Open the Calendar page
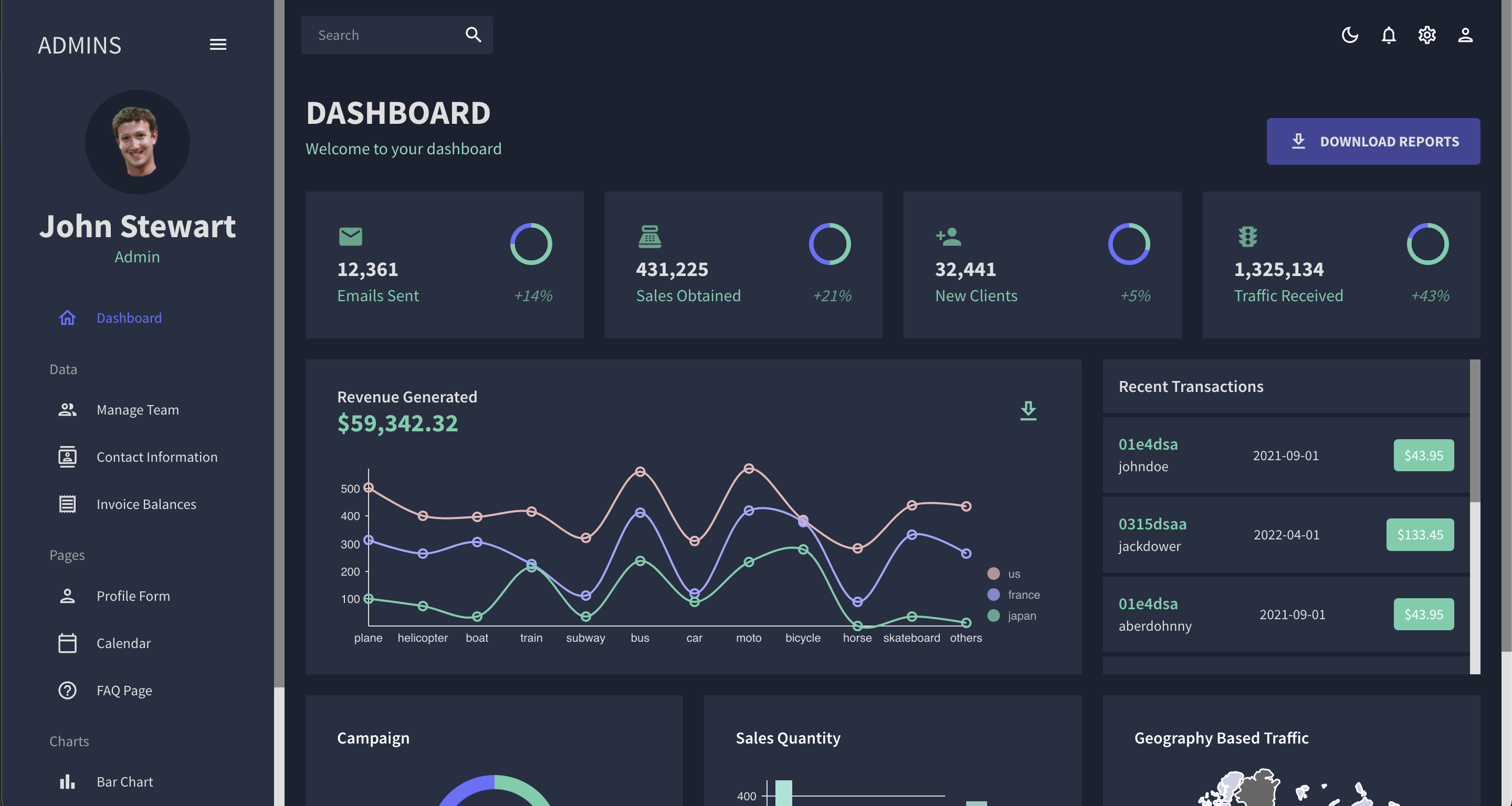This screenshot has height=806, width=1512. pos(123,643)
